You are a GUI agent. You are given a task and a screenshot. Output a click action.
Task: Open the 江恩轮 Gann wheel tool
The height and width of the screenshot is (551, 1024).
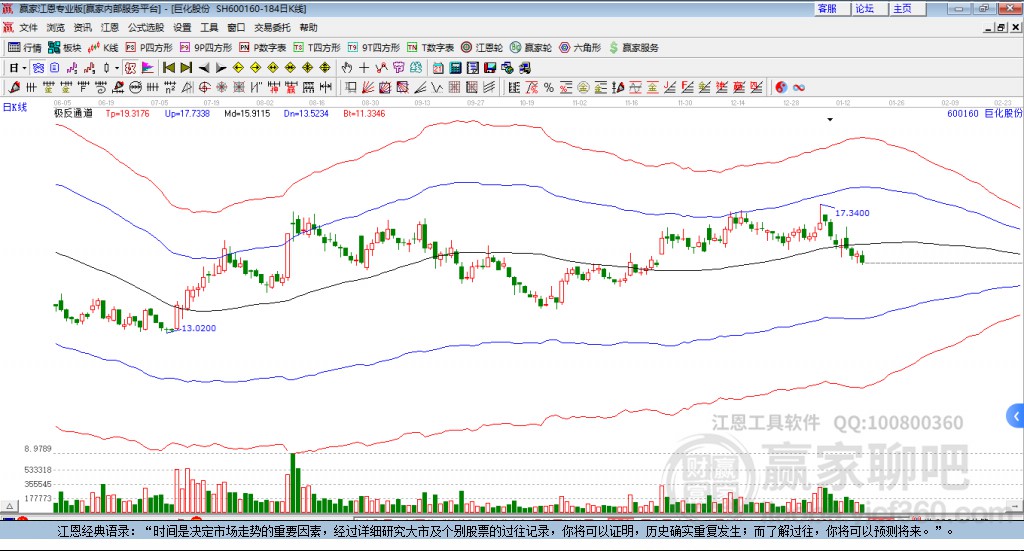click(482, 48)
